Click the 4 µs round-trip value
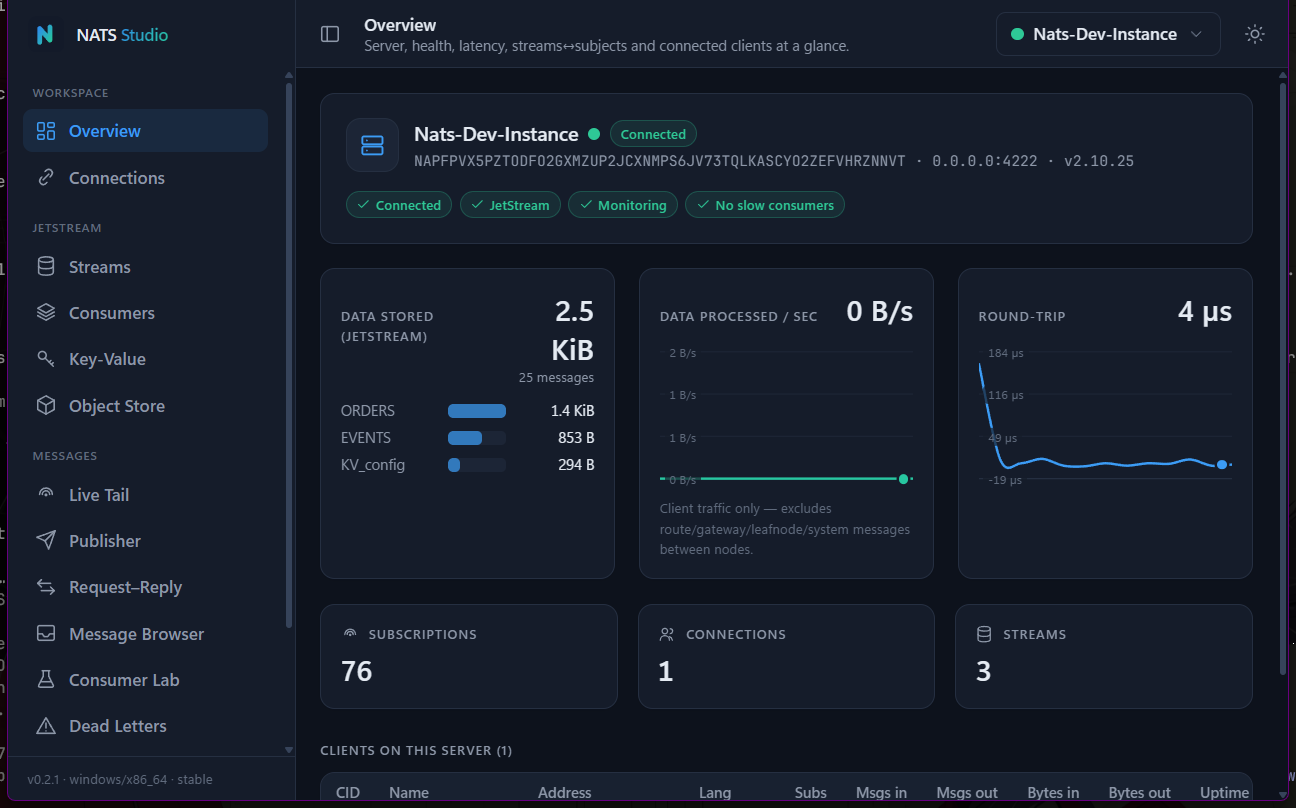 [x=1205, y=312]
